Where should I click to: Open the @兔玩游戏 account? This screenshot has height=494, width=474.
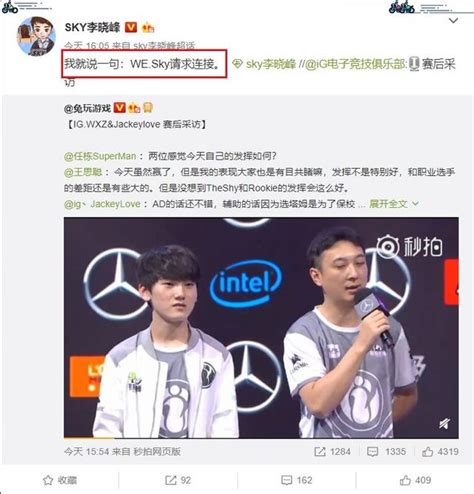click(87, 108)
